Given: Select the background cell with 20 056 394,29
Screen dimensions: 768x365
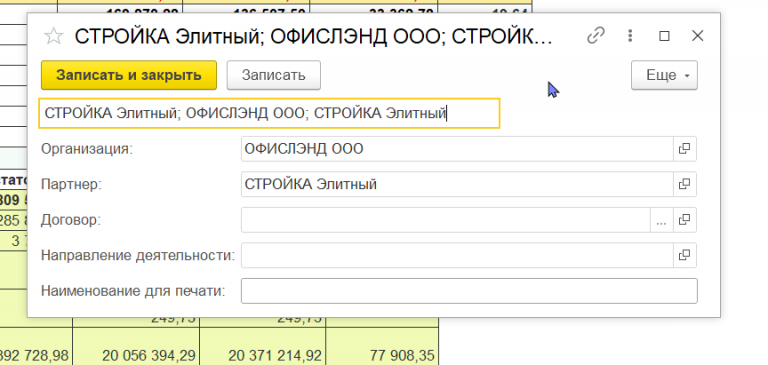Looking at the screenshot, I should pos(136,346).
